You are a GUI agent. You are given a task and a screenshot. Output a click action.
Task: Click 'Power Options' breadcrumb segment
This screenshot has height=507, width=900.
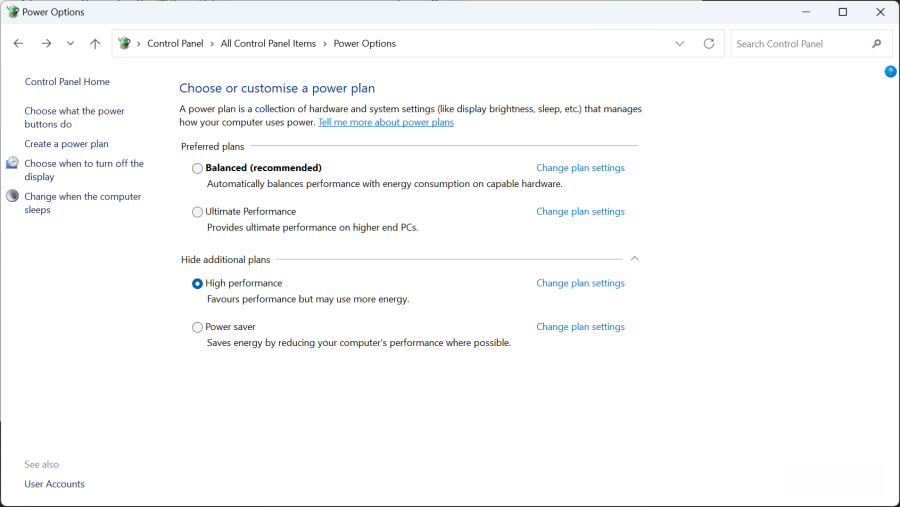[364, 44]
